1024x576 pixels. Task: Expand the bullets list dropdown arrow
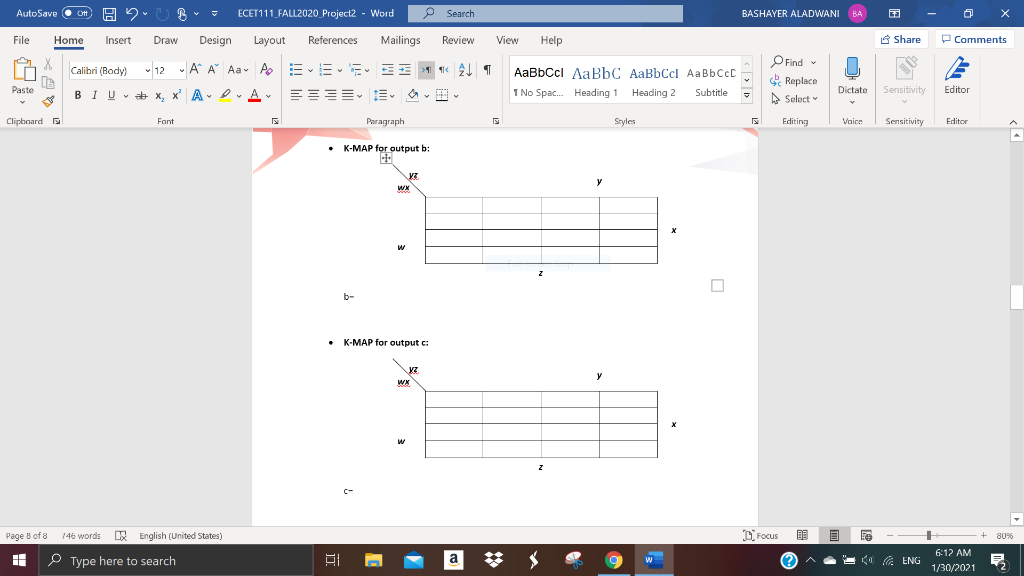tap(310, 71)
